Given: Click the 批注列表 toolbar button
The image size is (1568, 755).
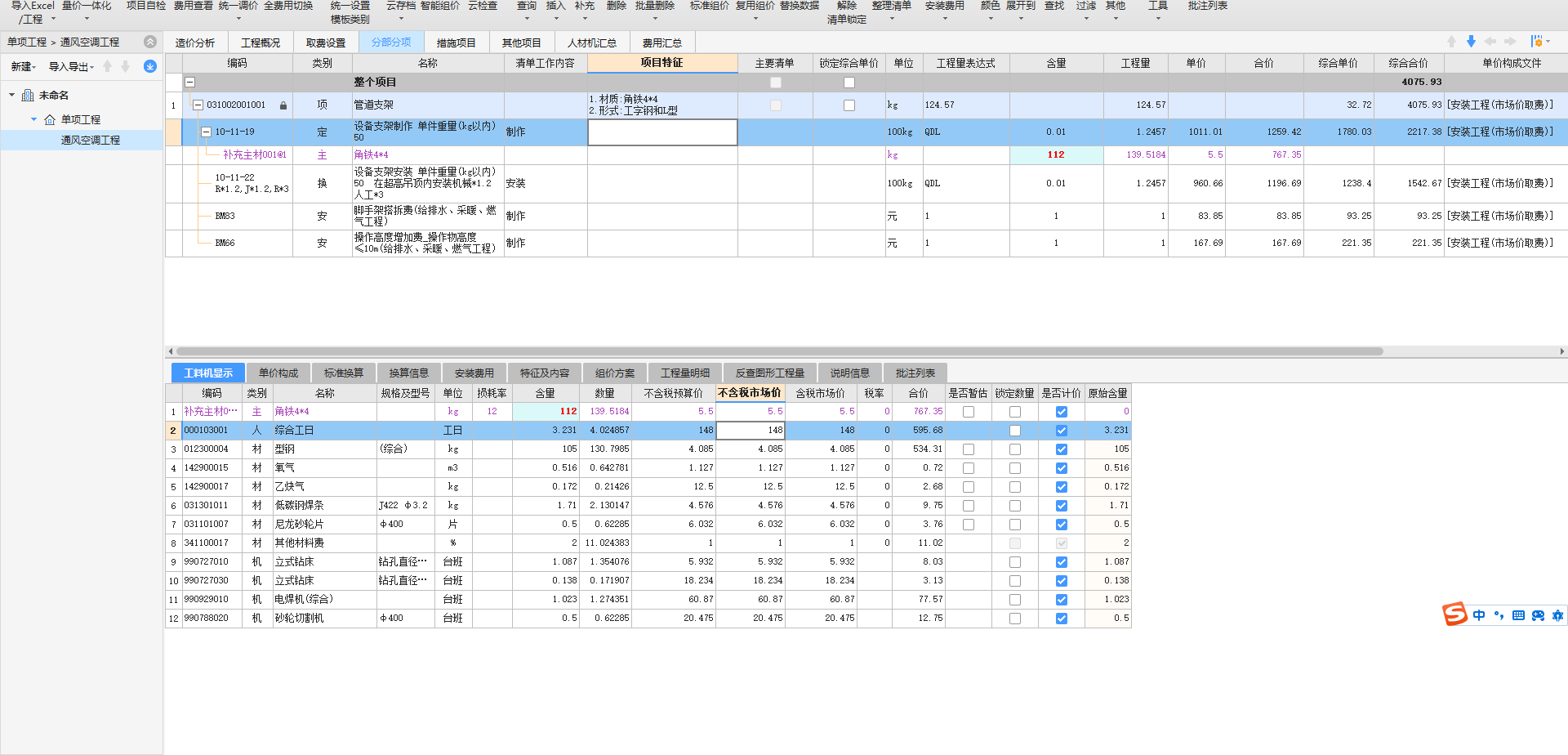Looking at the screenshot, I should (x=1208, y=7).
